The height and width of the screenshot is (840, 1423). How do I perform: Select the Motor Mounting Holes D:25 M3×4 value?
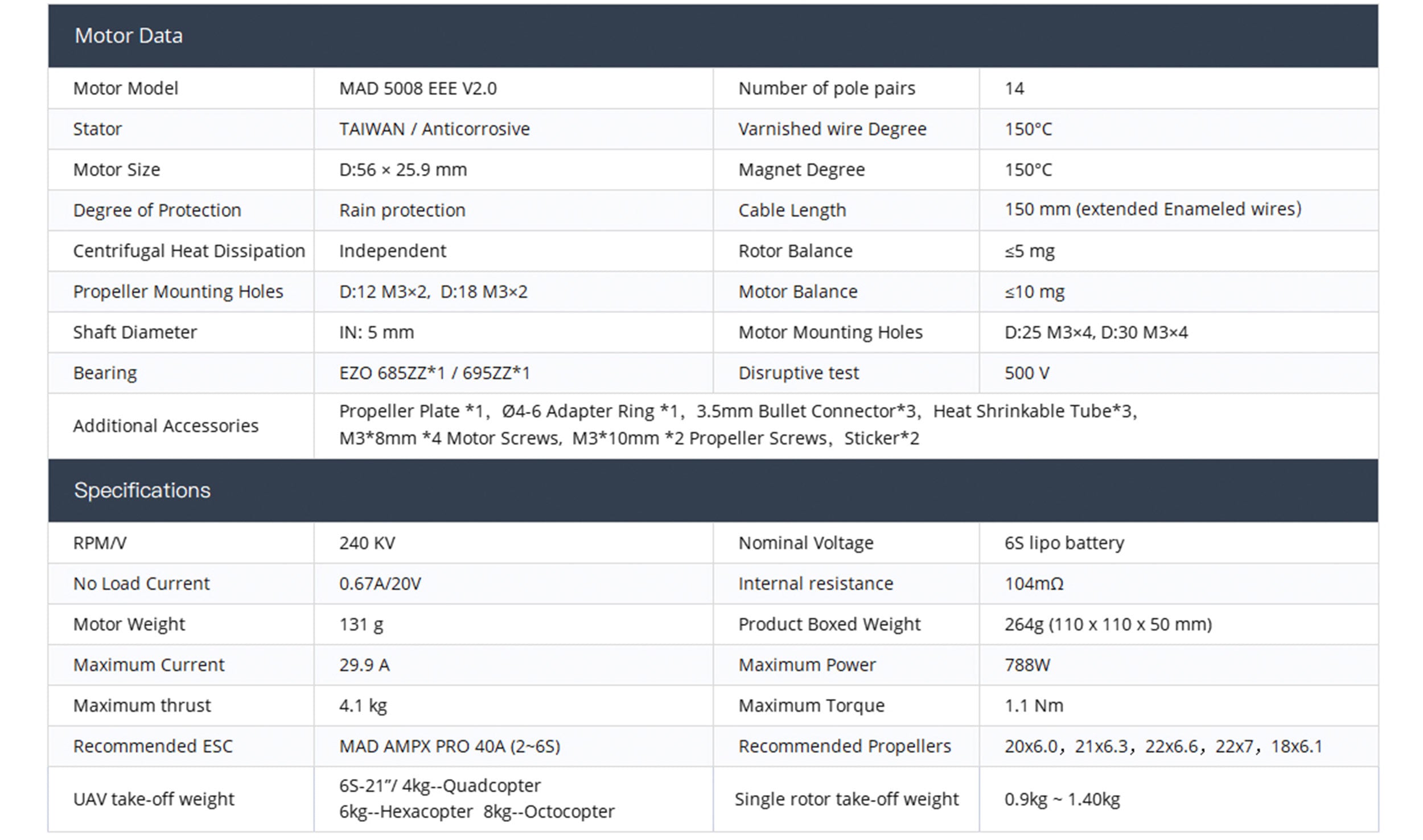[x=1096, y=332]
